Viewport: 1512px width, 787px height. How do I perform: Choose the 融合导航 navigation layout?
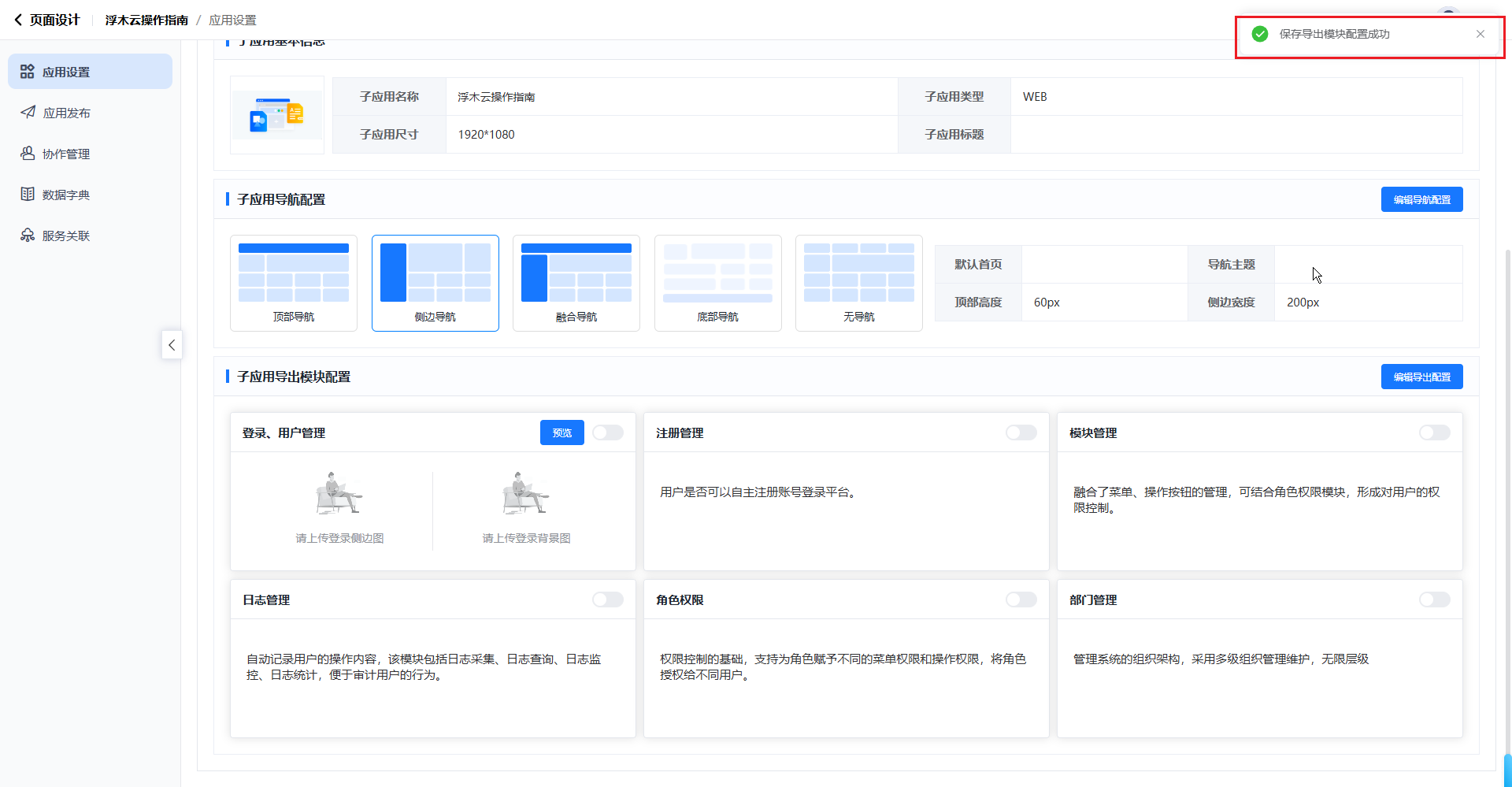[x=576, y=283]
